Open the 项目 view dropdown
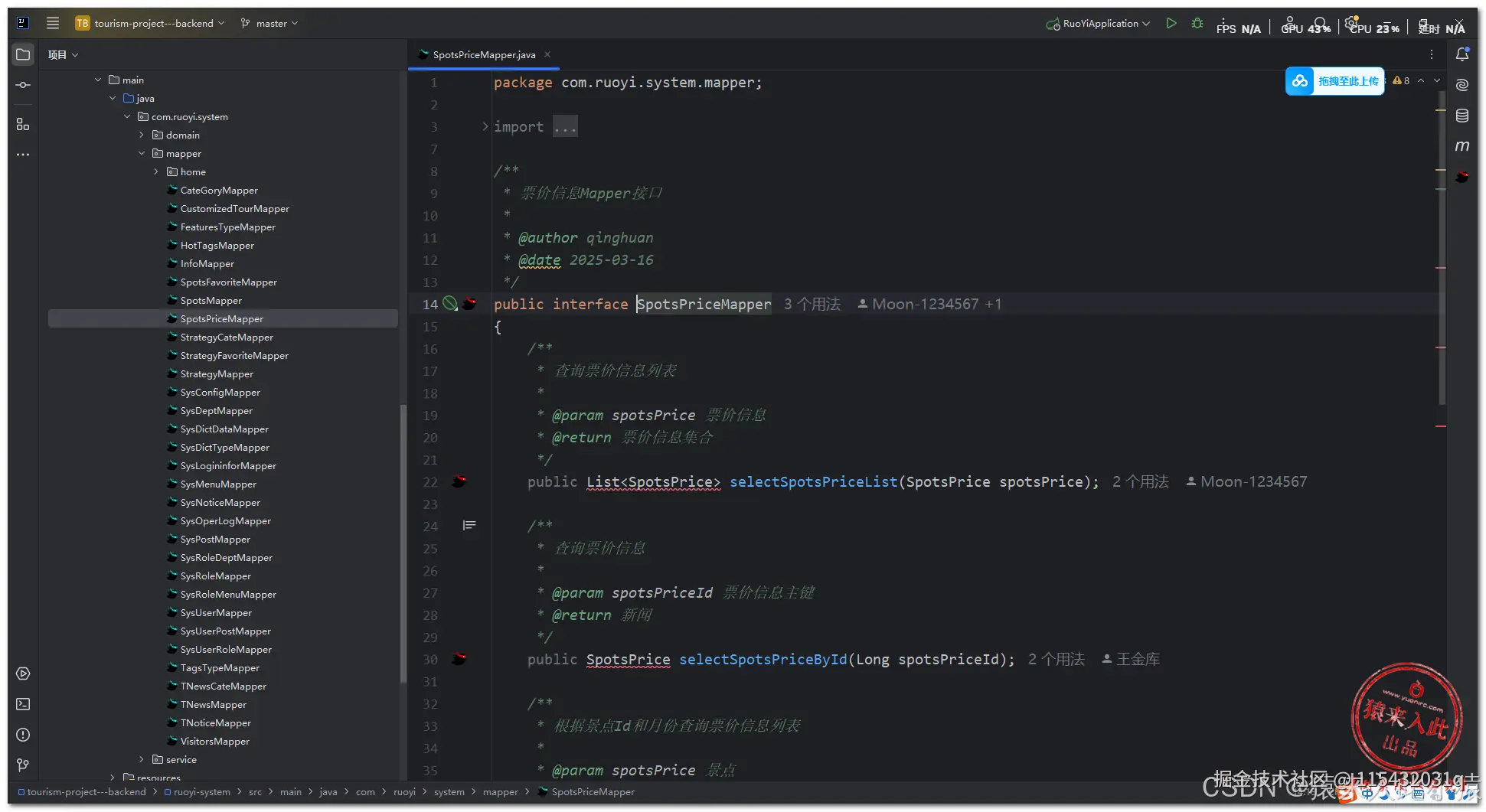Image resolution: width=1486 pixels, height=812 pixels. [63, 54]
